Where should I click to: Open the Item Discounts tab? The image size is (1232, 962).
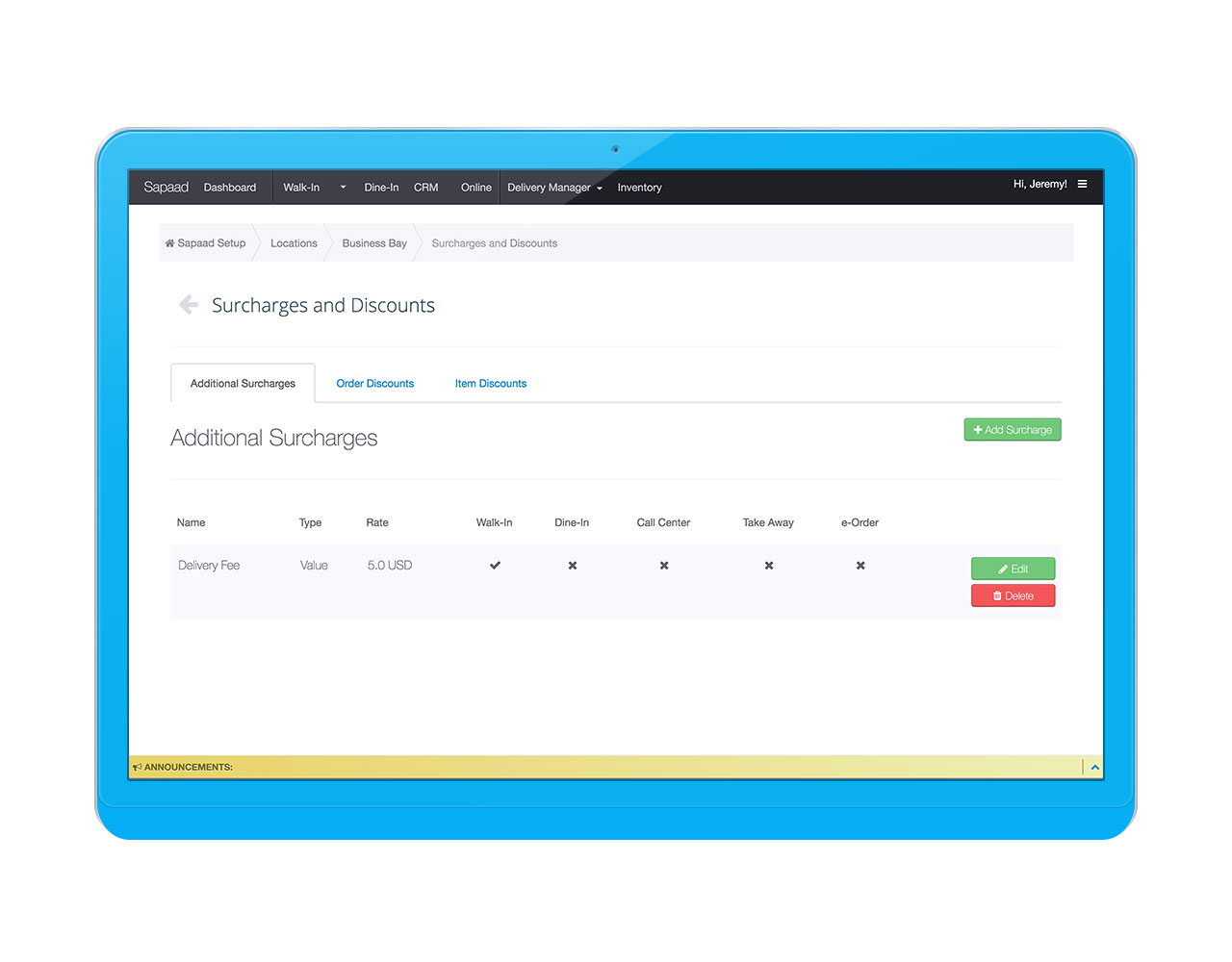coord(491,383)
